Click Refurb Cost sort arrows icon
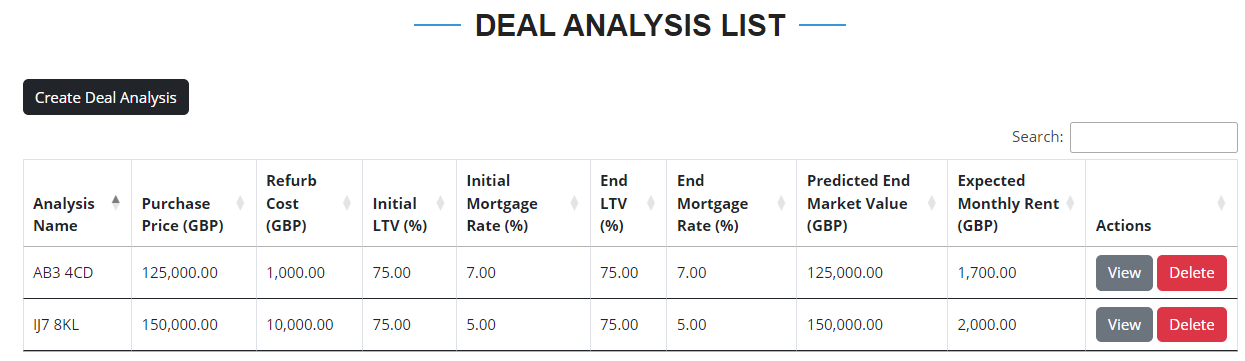This screenshot has height=361, width=1245. 347,203
